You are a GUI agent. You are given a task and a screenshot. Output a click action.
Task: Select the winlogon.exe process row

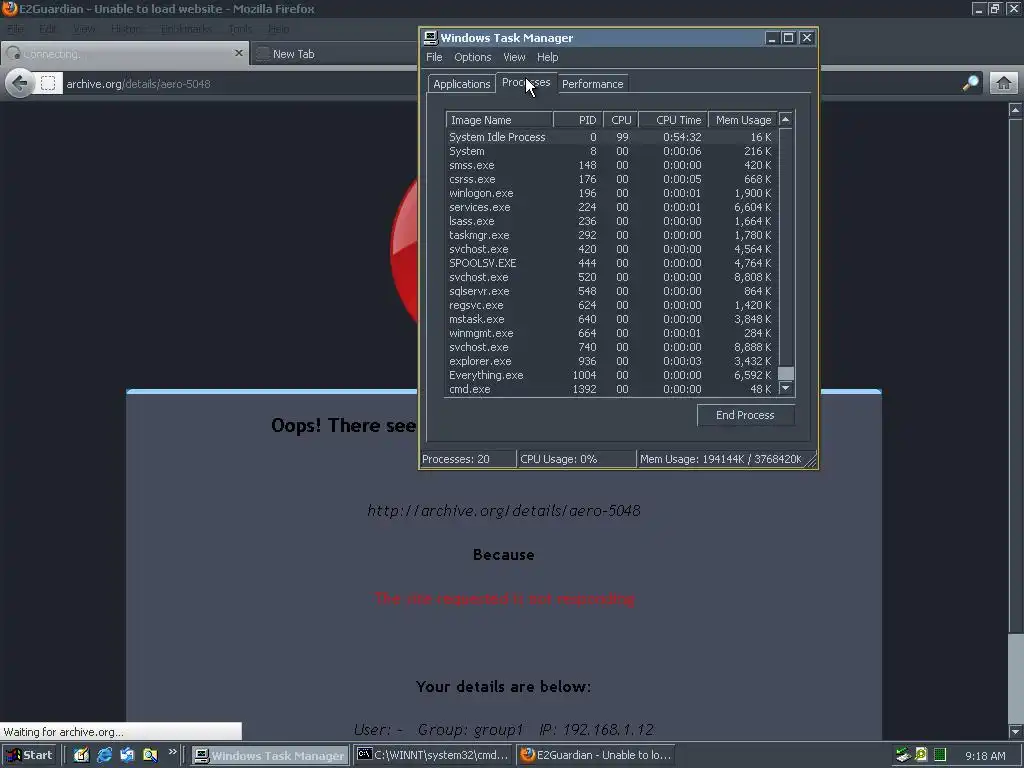point(611,193)
